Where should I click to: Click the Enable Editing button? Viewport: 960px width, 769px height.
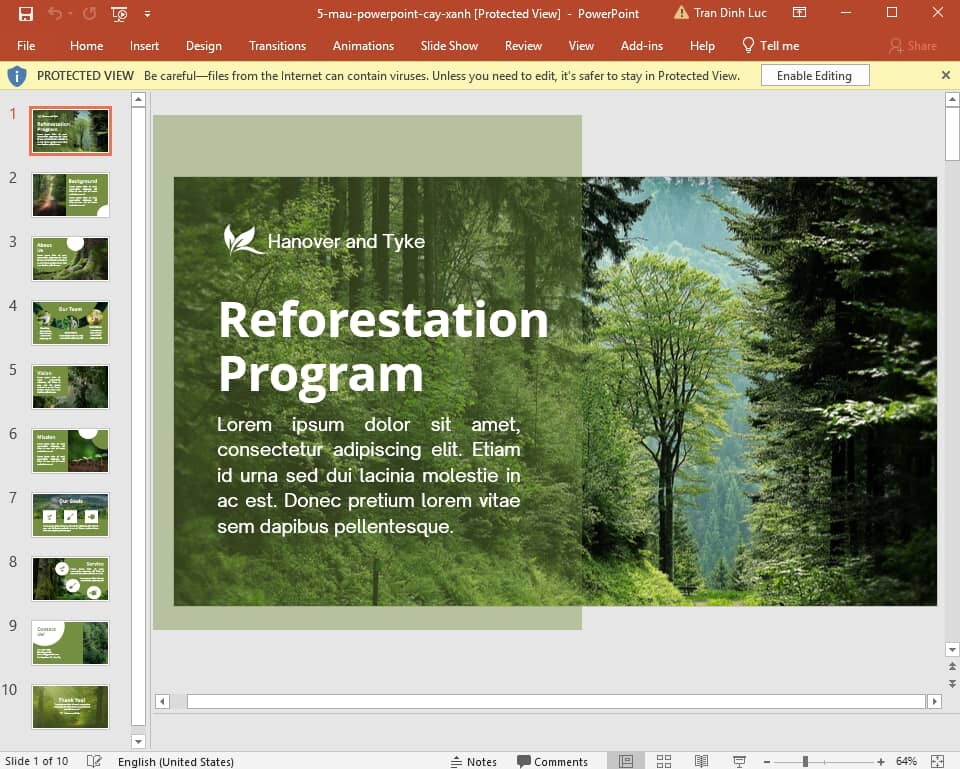(x=816, y=74)
